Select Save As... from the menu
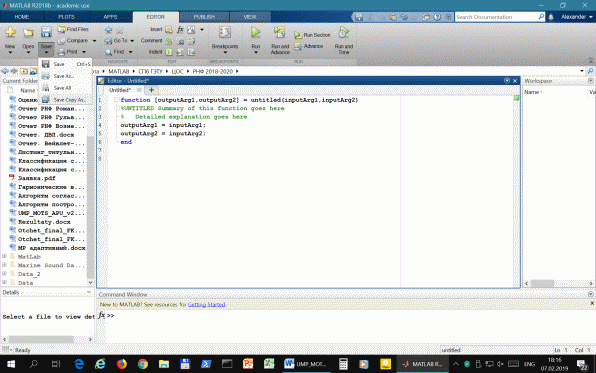 point(66,76)
